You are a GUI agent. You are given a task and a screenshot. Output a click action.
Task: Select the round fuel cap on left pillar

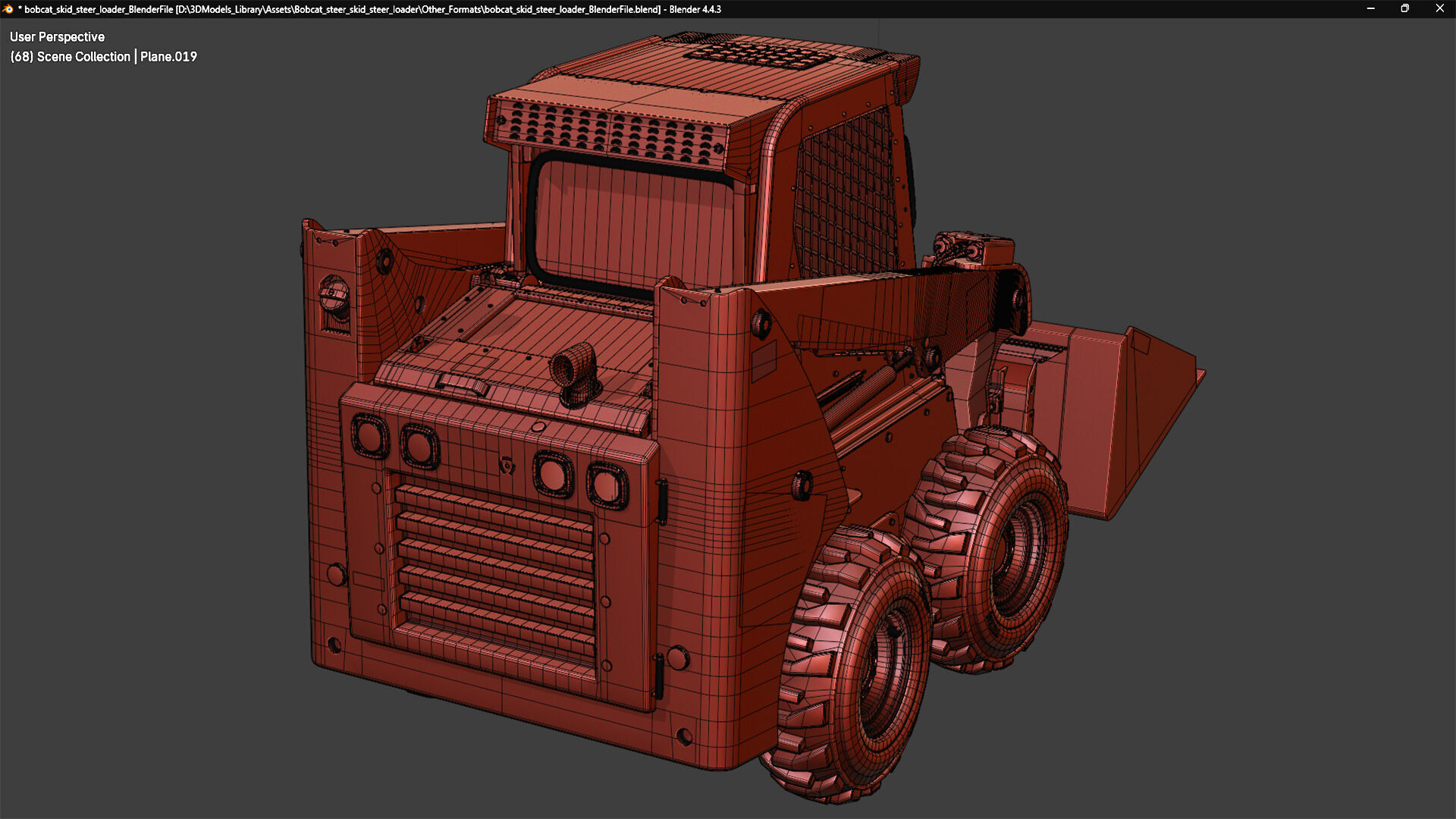[x=334, y=294]
